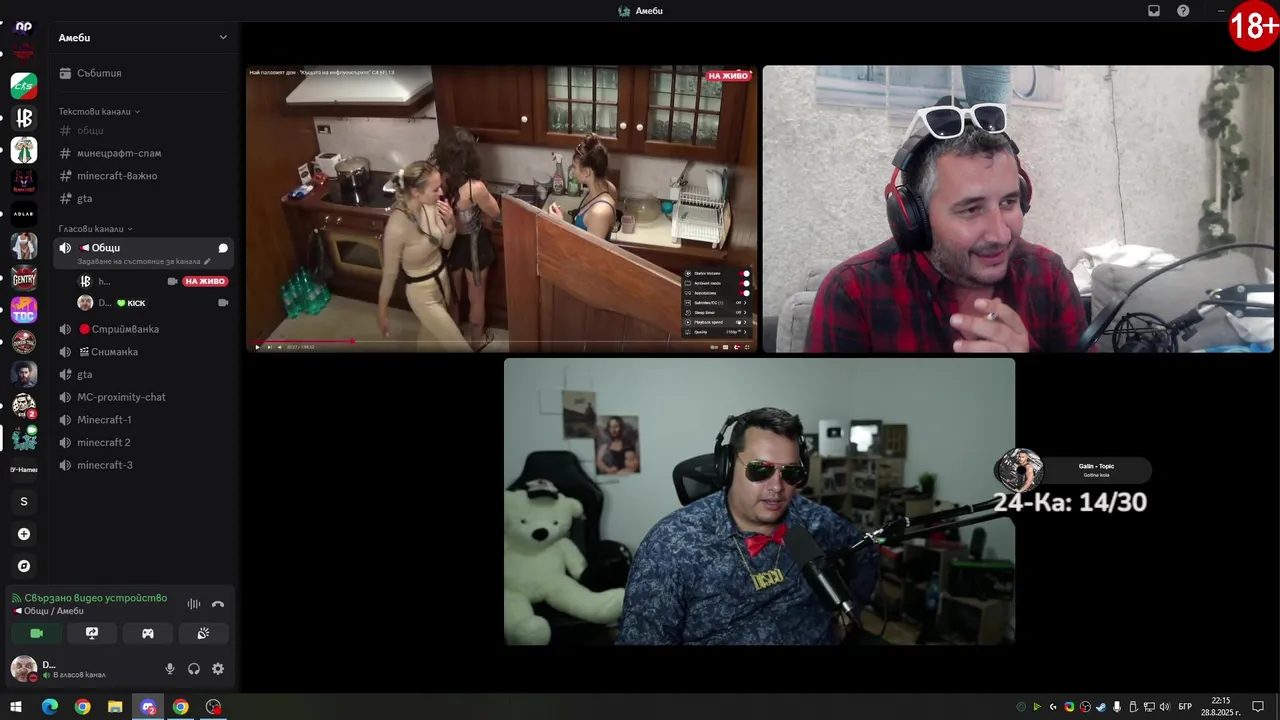Join the MC-proximity-chat voice channel
The width and height of the screenshot is (1280, 720).
click(x=144, y=397)
